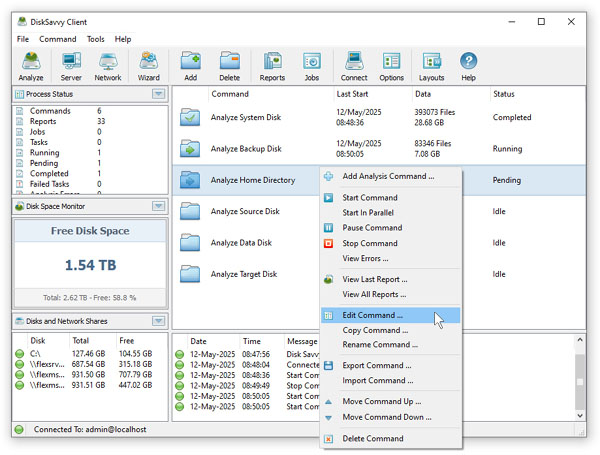The image size is (600, 455).
Task: Select View All Reports menu entry
Action: [390, 294]
